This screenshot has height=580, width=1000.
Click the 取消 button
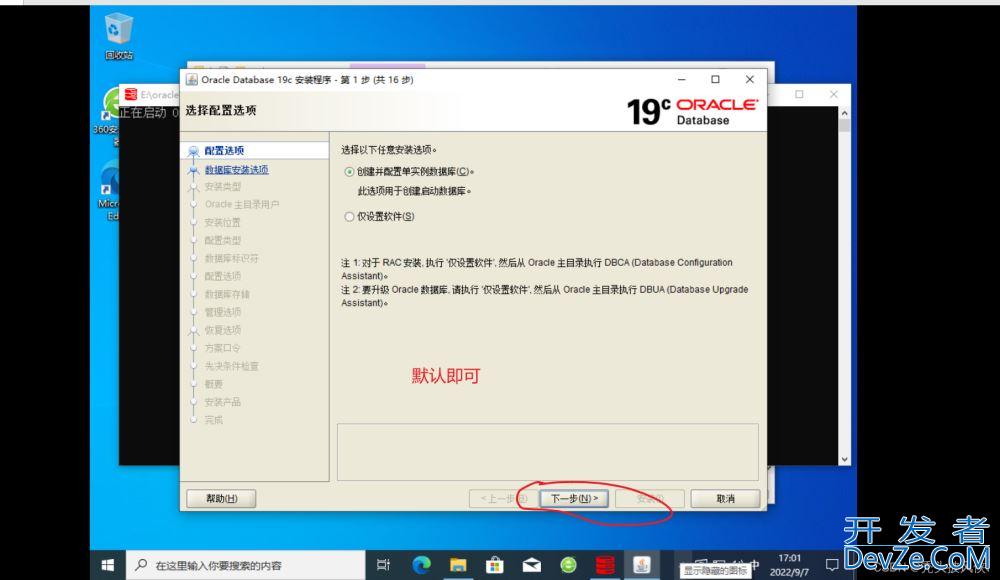(x=725, y=498)
